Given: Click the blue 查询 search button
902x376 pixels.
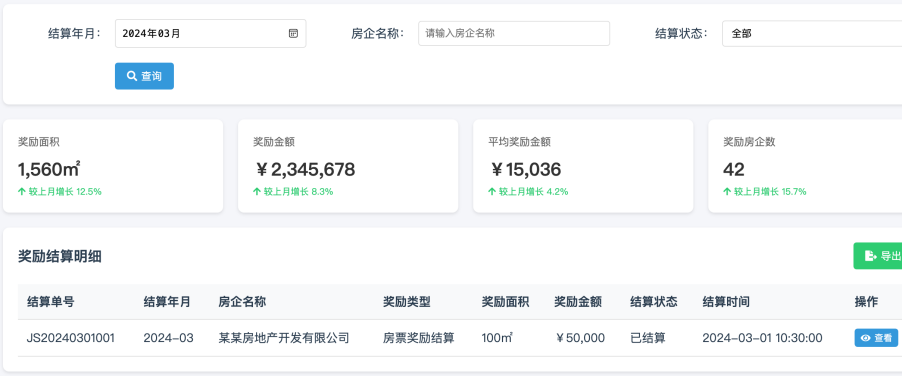Looking at the screenshot, I should tap(144, 76).
